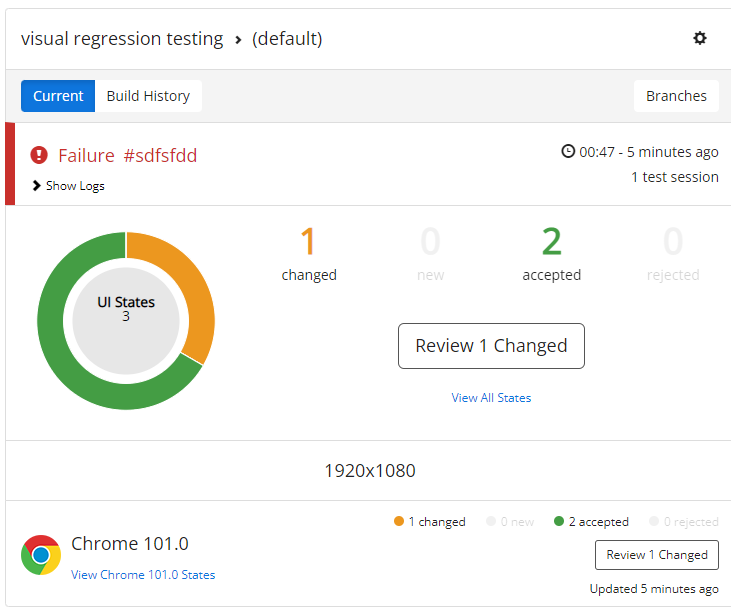Click the large 0 new counter

tap(430, 254)
